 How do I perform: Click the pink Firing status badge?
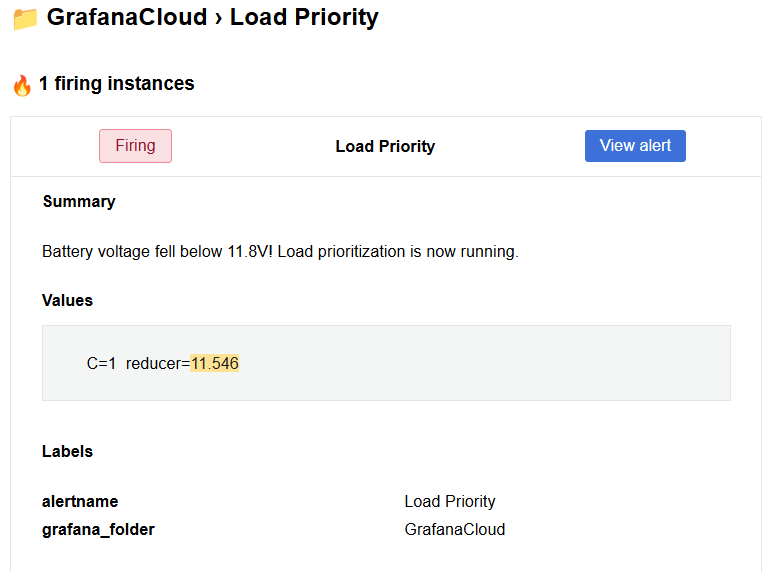click(135, 146)
